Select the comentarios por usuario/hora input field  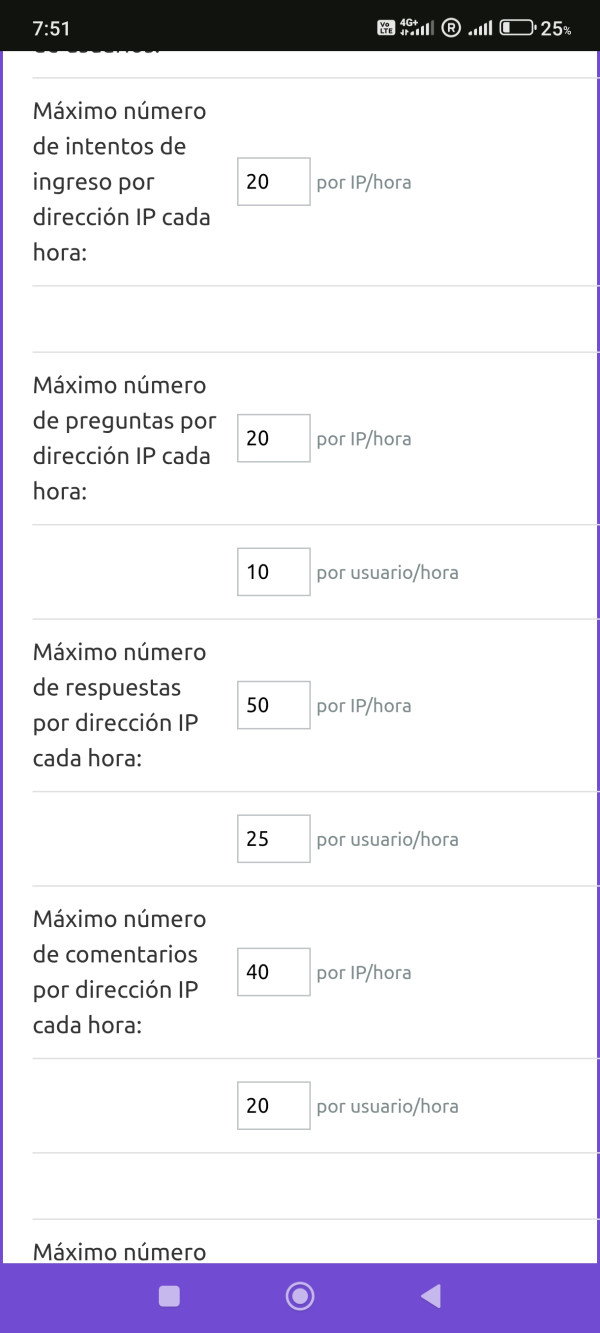point(273,1106)
